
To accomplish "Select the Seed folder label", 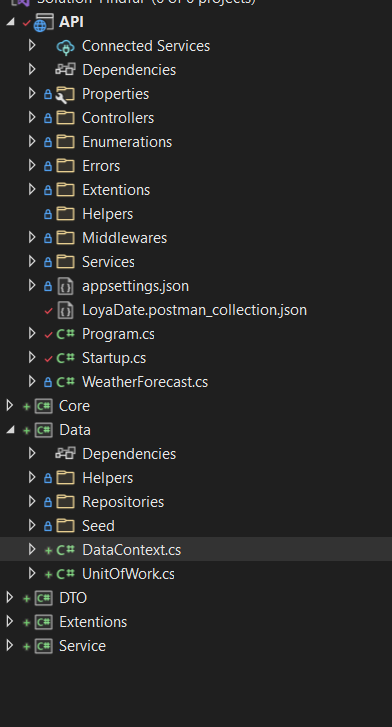I will (98, 526).
